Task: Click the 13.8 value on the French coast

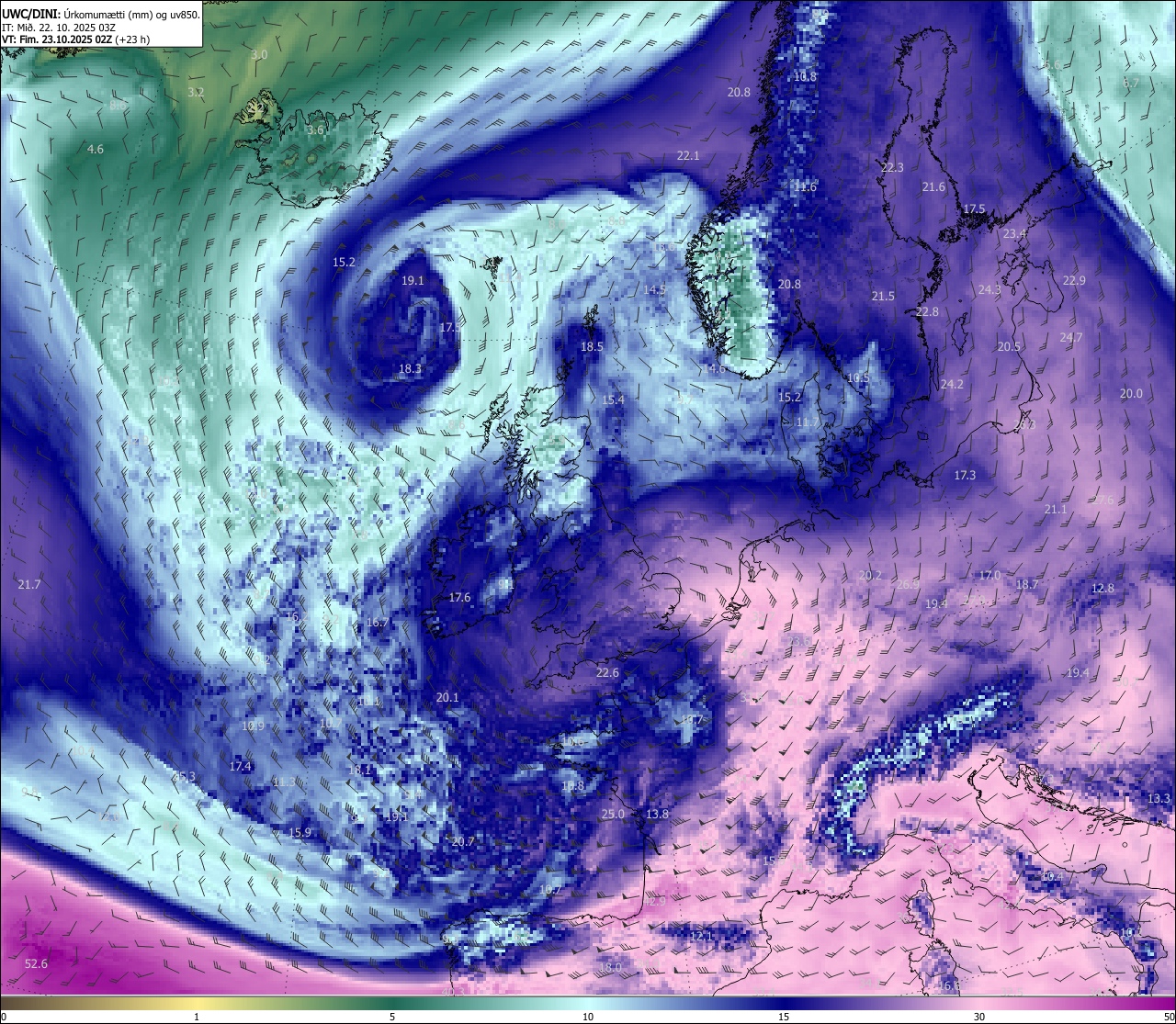Action: pos(657,815)
